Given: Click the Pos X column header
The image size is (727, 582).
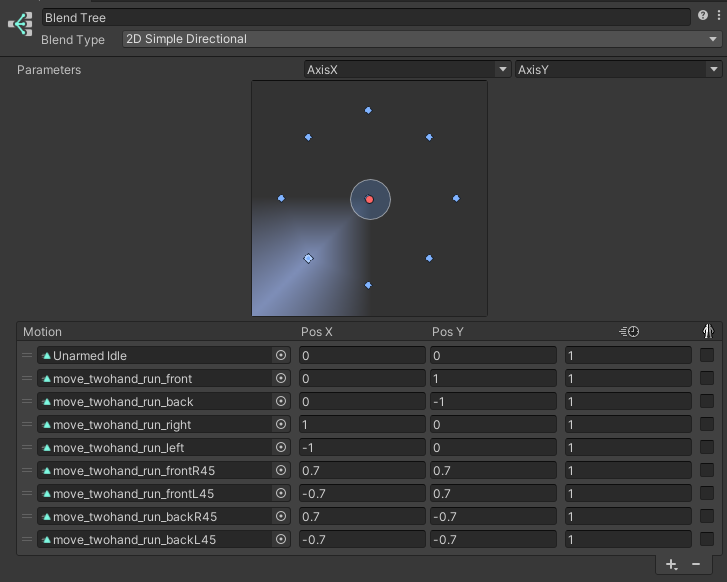Looking at the screenshot, I should (x=317, y=332).
